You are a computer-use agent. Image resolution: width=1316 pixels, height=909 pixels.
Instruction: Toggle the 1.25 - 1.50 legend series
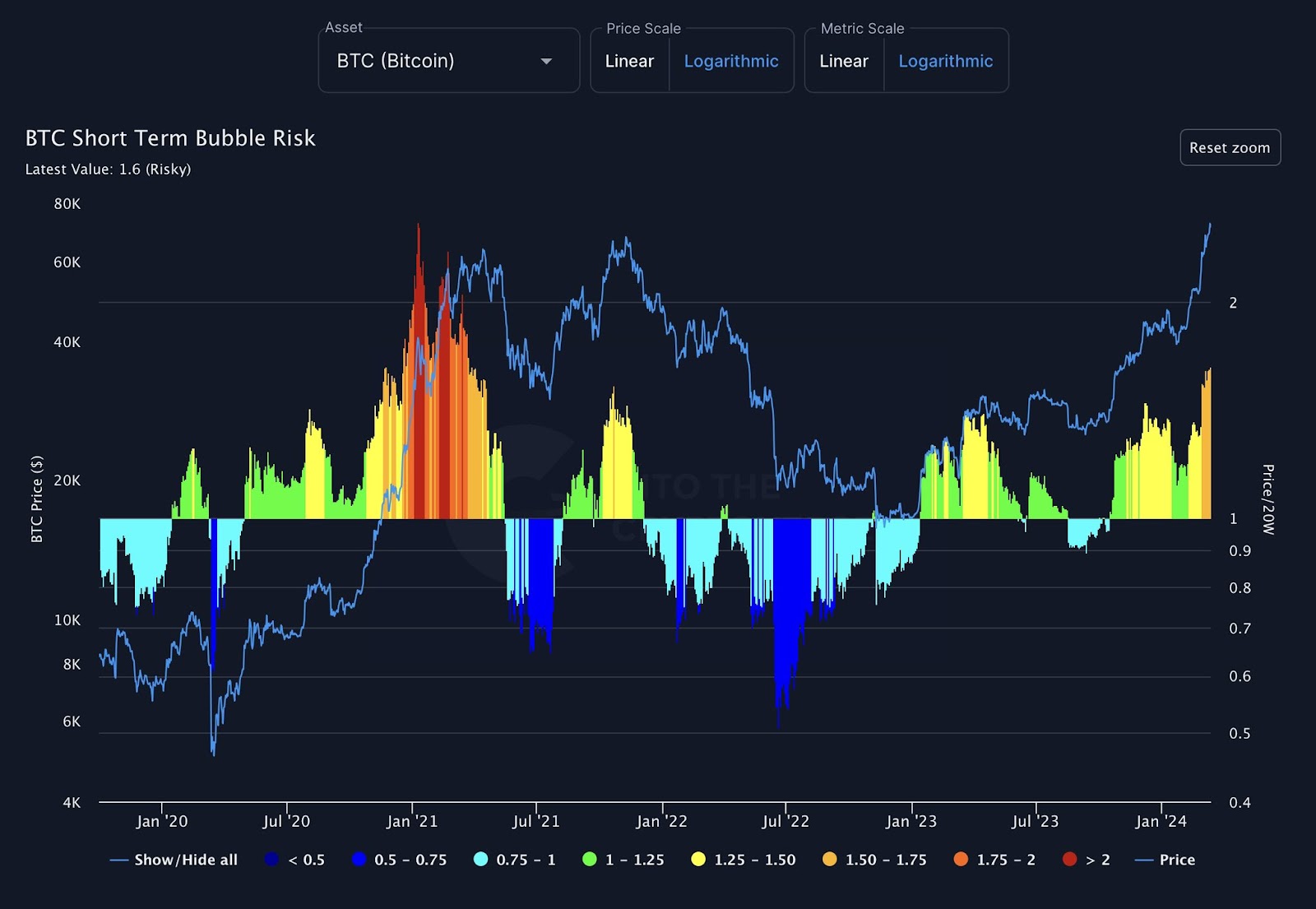point(744,860)
